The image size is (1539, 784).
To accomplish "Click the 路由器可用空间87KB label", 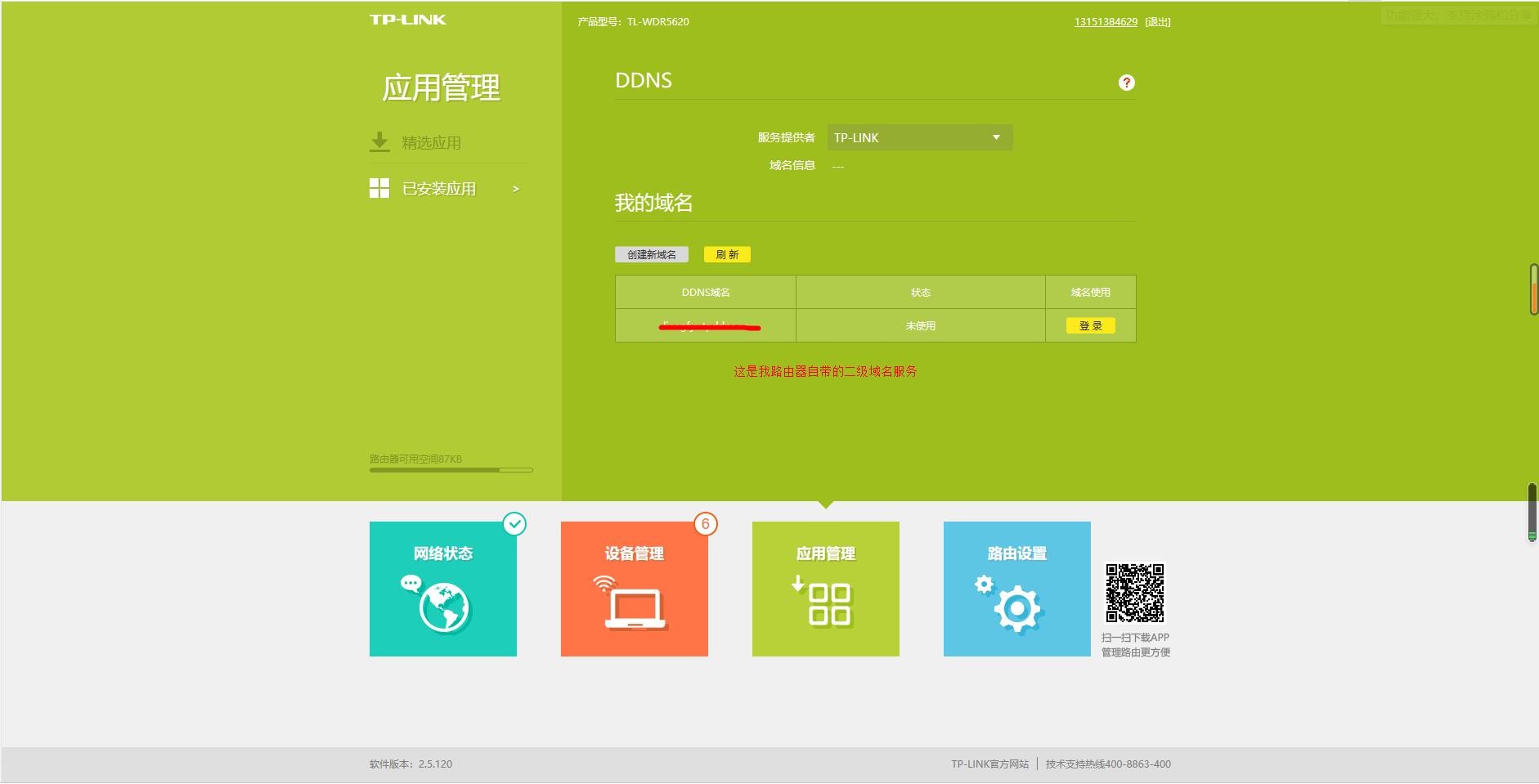I will pyautogui.click(x=415, y=459).
